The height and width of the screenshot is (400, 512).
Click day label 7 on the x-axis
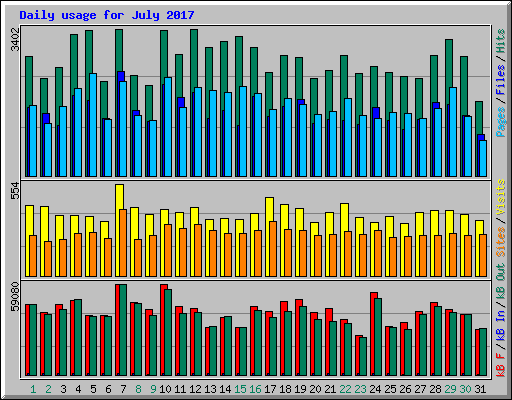tap(123, 389)
